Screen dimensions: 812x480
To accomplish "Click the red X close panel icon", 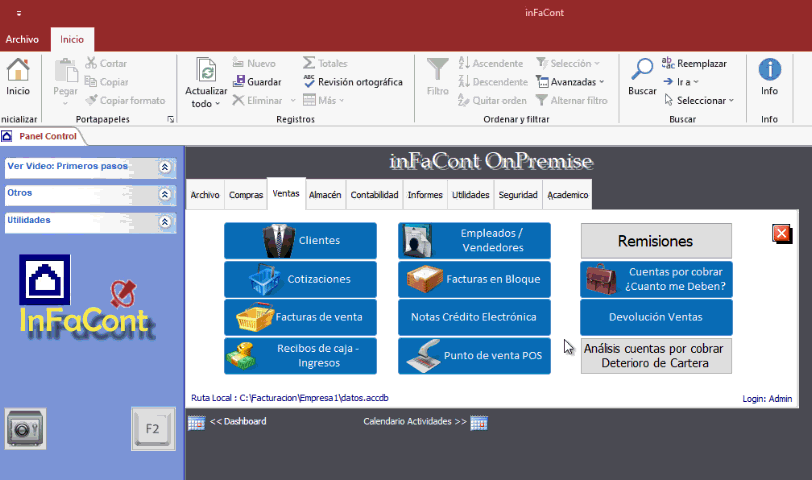I will pyautogui.click(x=781, y=234).
